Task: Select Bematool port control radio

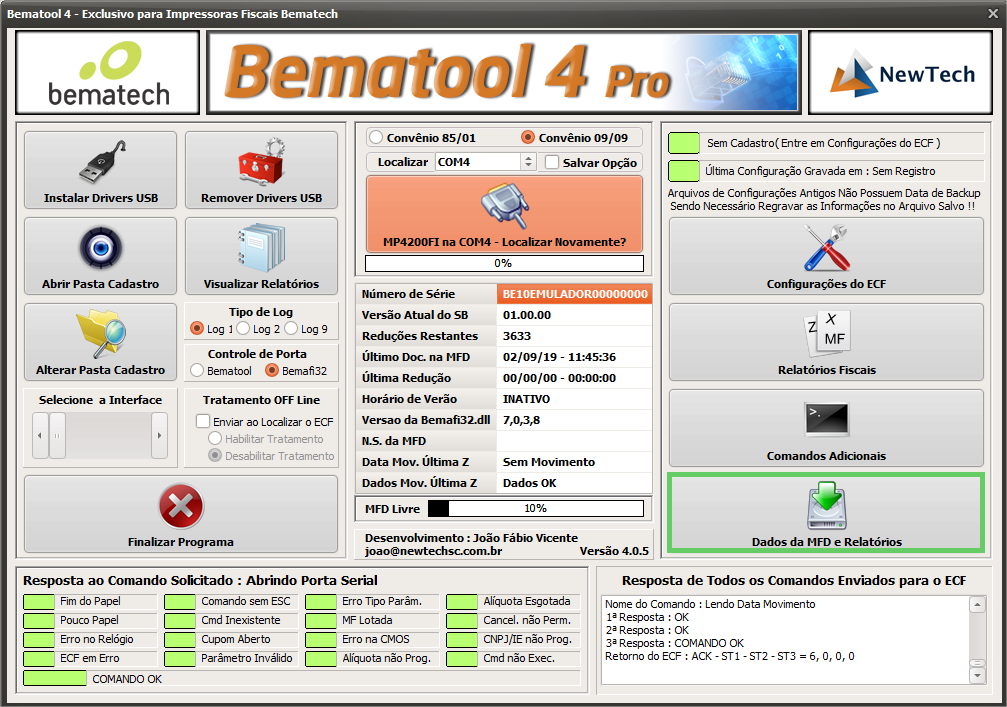Action: (x=197, y=371)
